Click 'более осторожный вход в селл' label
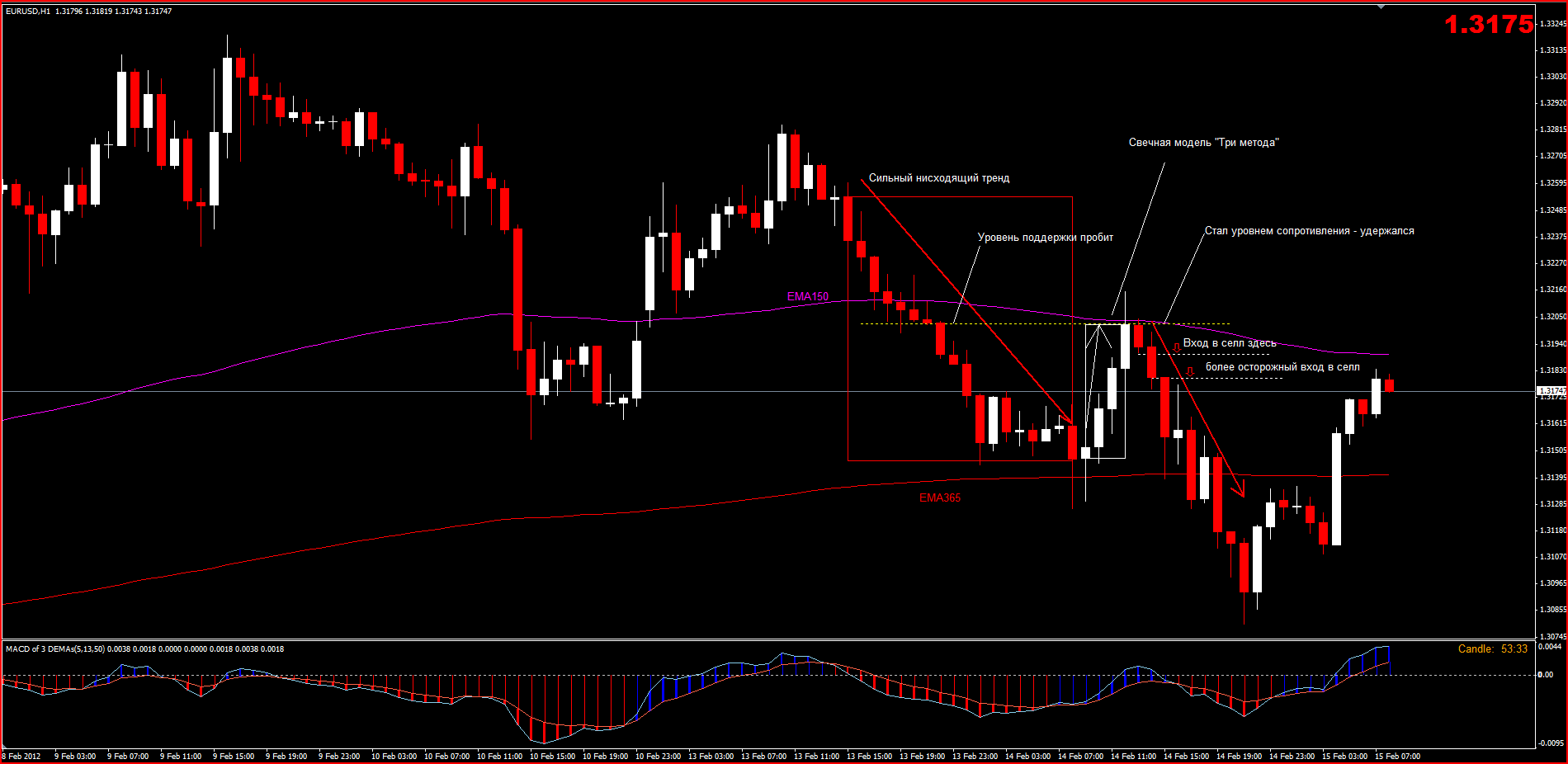The width and height of the screenshot is (1568, 764). (x=1282, y=367)
